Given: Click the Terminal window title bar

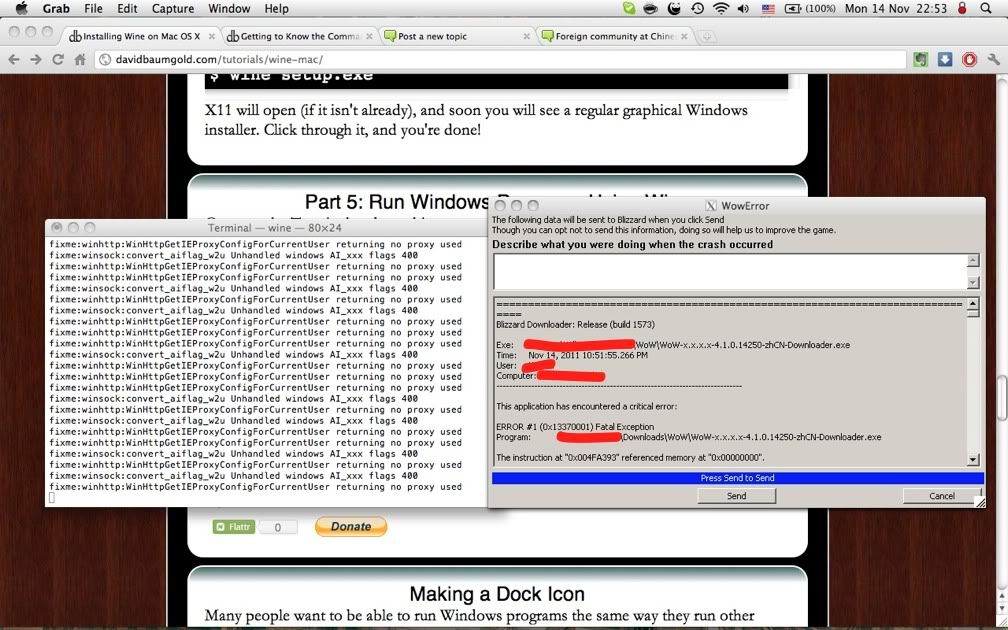Looking at the screenshot, I should (x=266, y=228).
